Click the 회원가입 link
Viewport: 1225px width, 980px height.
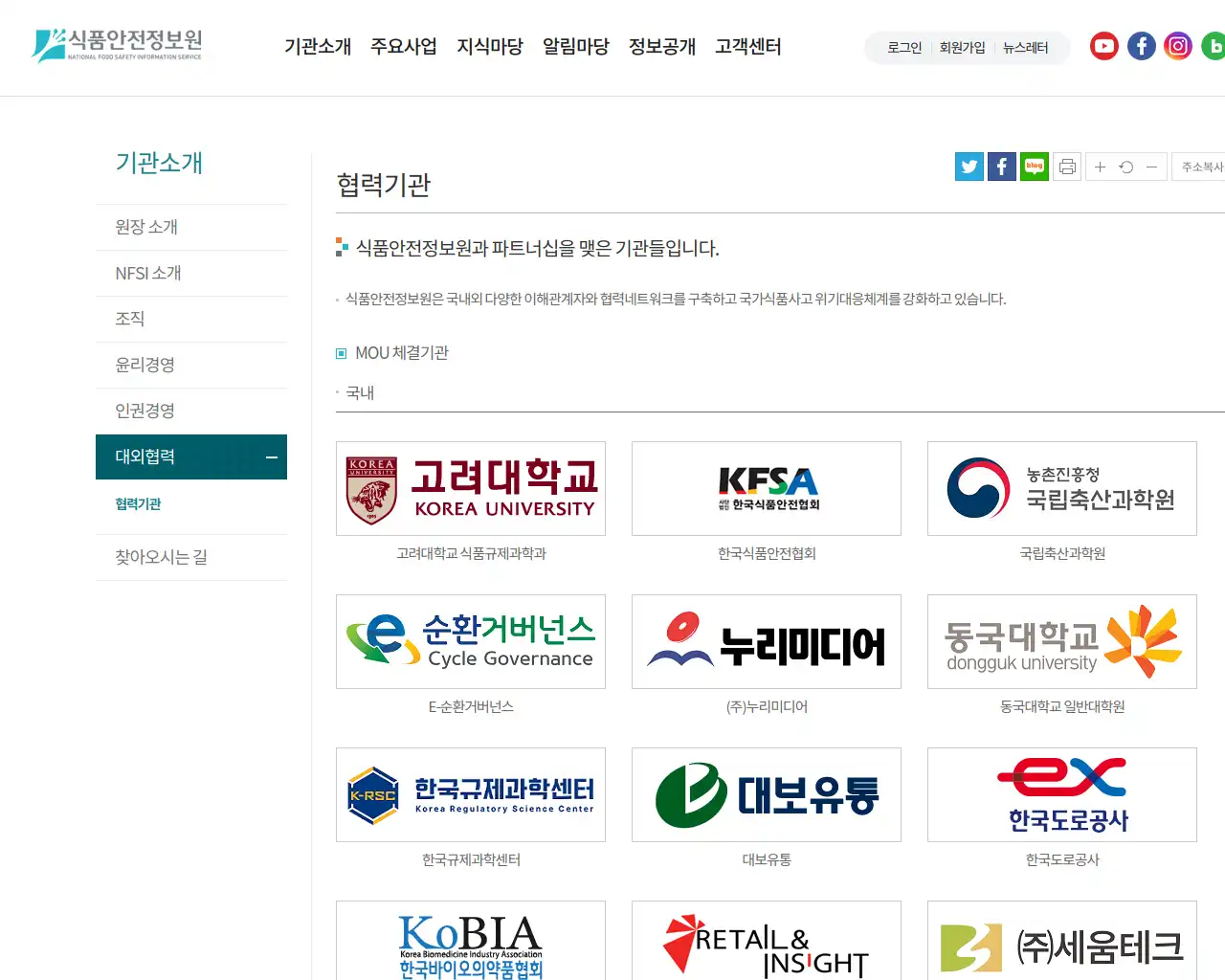962,47
